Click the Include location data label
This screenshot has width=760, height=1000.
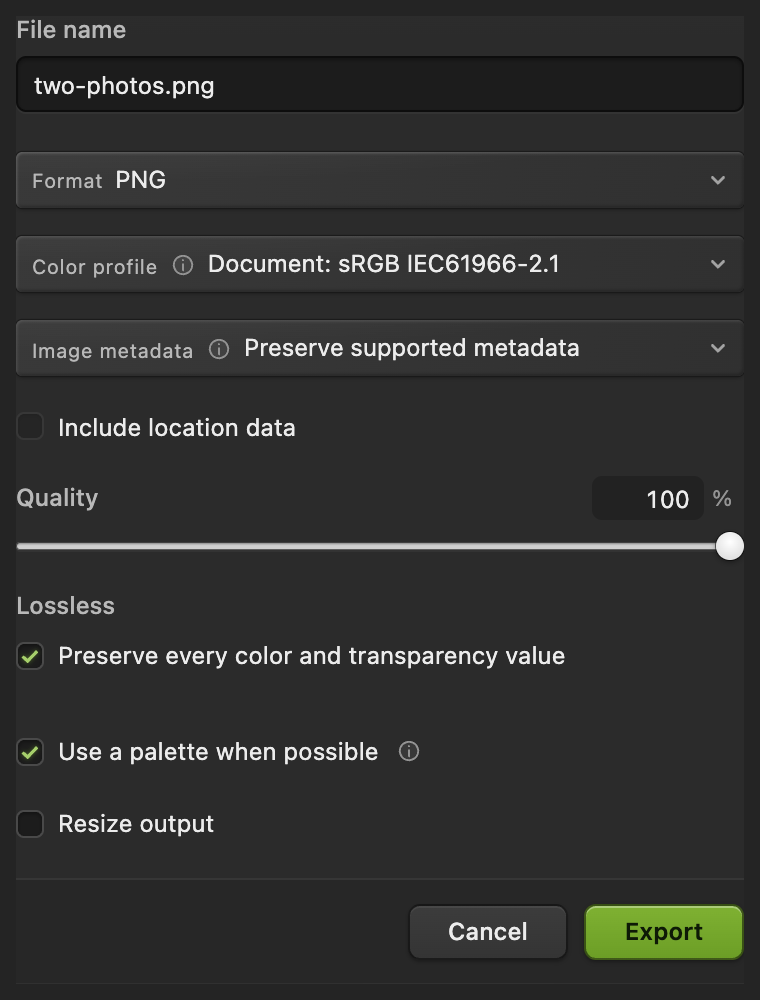pyautogui.click(x=177, y=427)
